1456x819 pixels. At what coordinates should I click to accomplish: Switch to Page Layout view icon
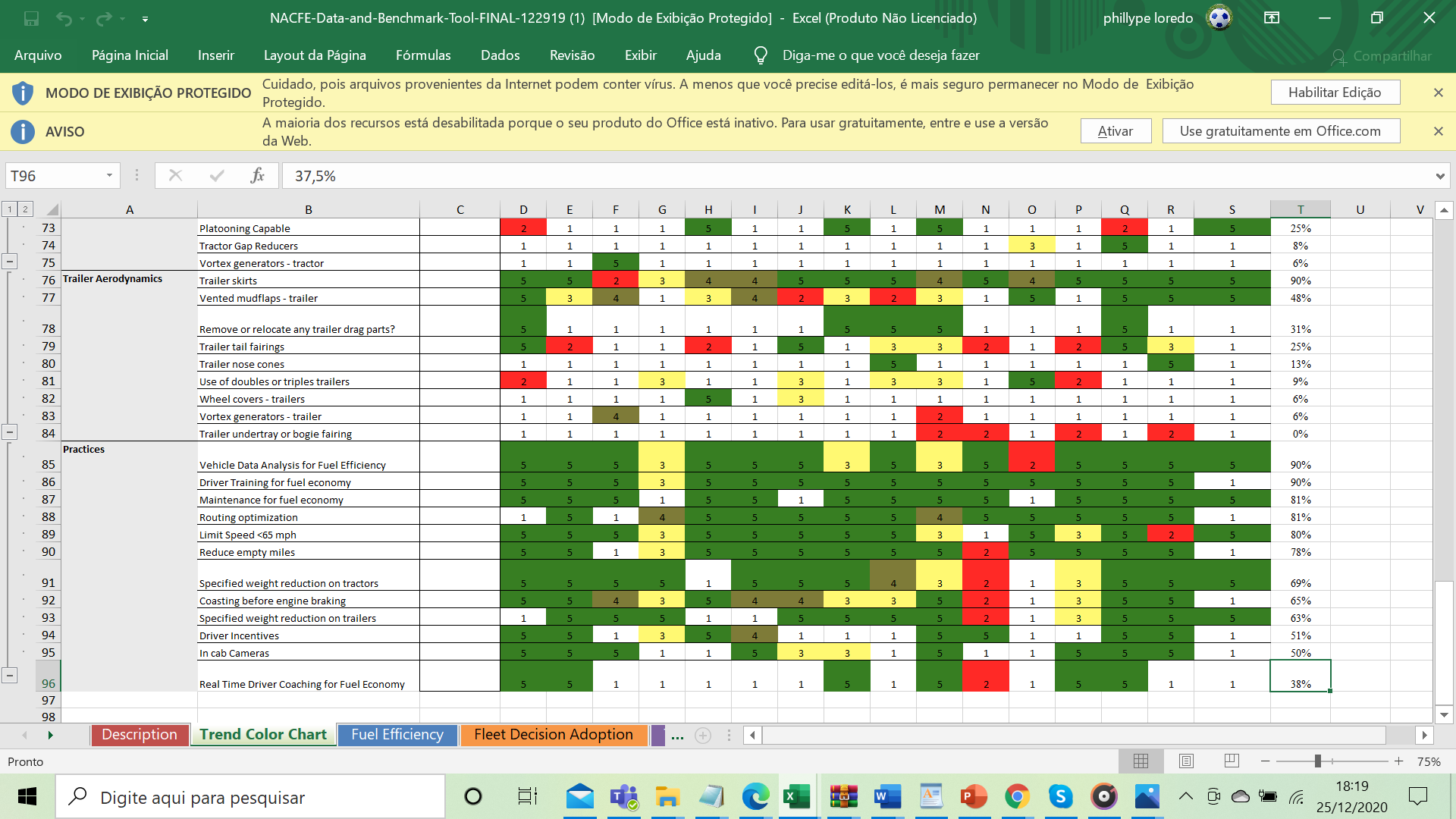point(1187,761)
